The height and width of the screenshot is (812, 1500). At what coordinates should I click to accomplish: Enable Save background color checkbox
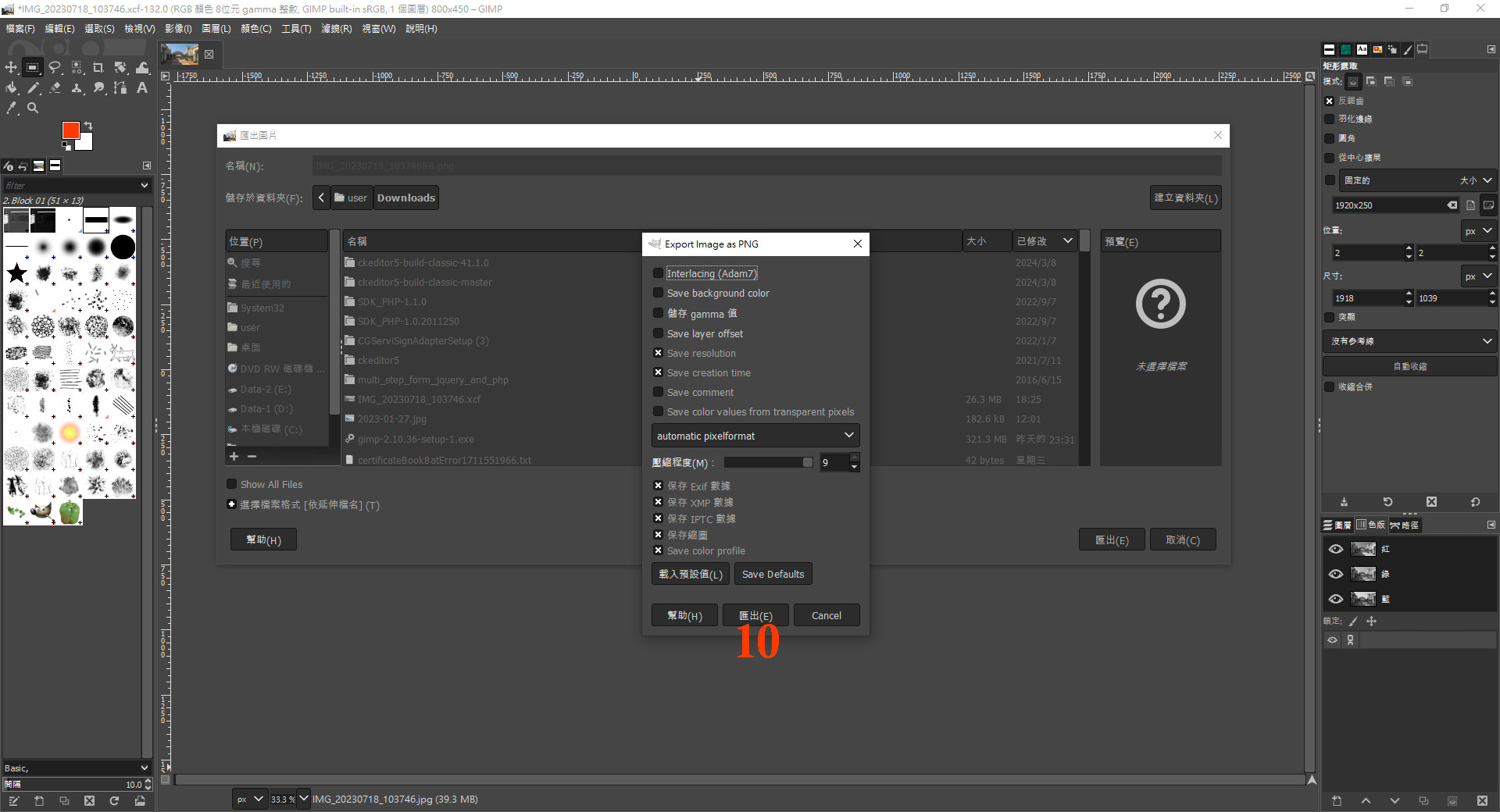[x=658, y=293]
